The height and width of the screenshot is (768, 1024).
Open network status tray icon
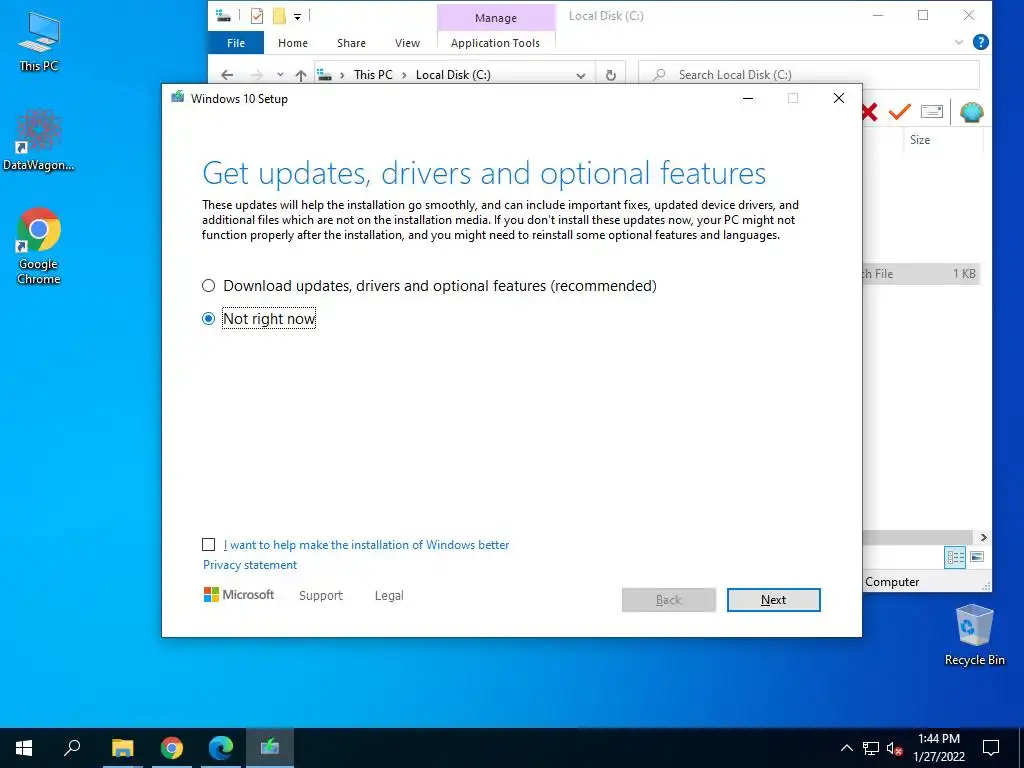(871, 748)
